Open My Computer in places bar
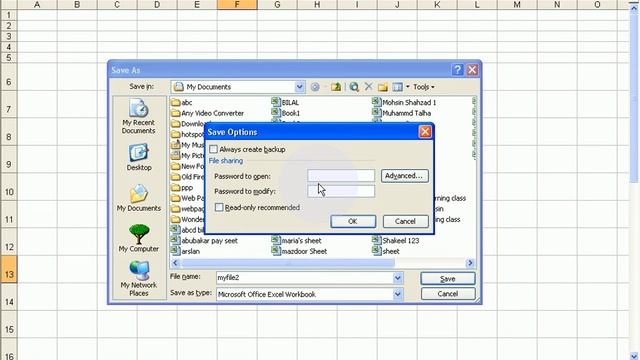The height and width of the screenshot is (360, 640). (139, 238)
